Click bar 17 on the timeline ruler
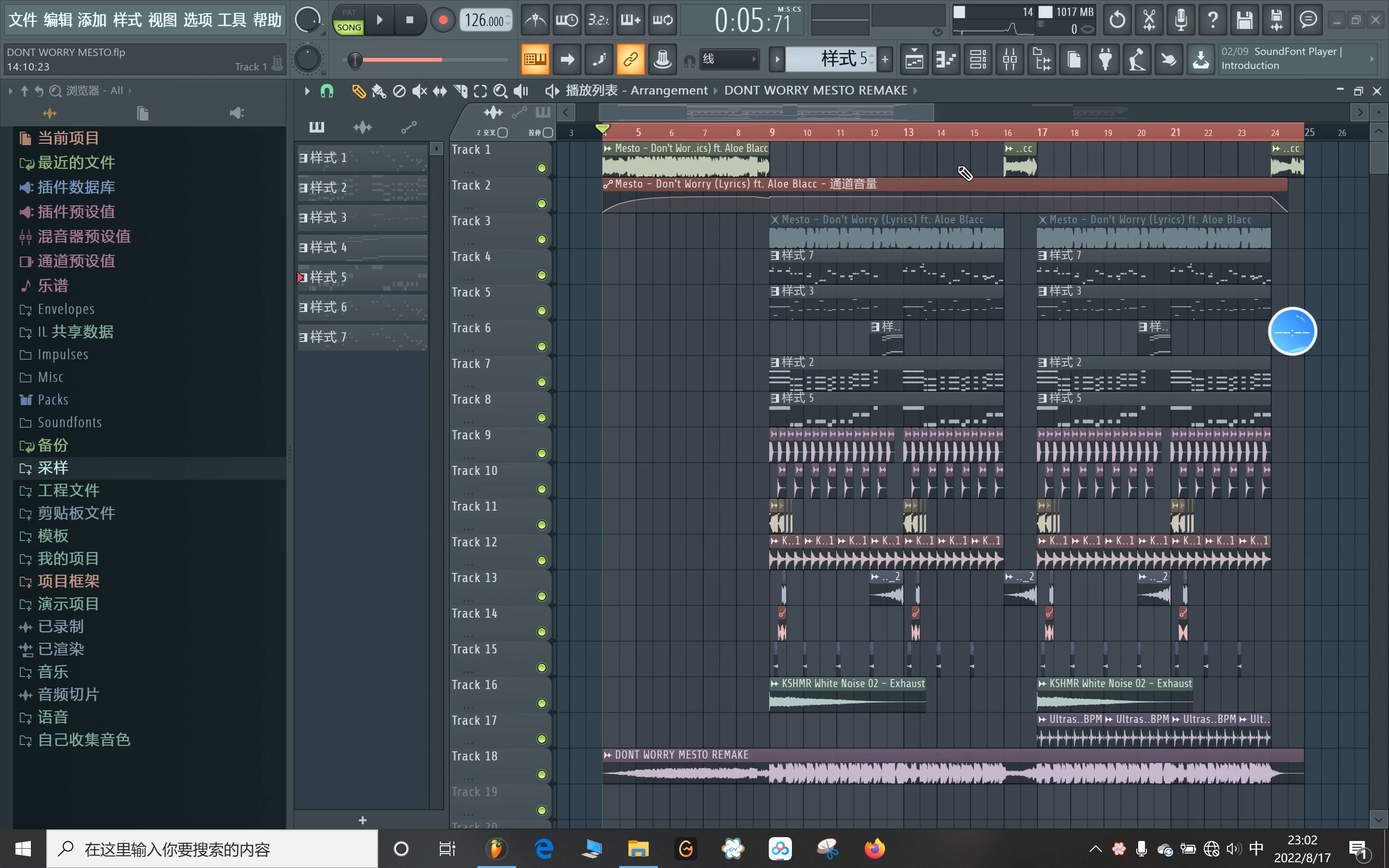The width and height of the screenshot is (1389, 868). pos(1042,132)
